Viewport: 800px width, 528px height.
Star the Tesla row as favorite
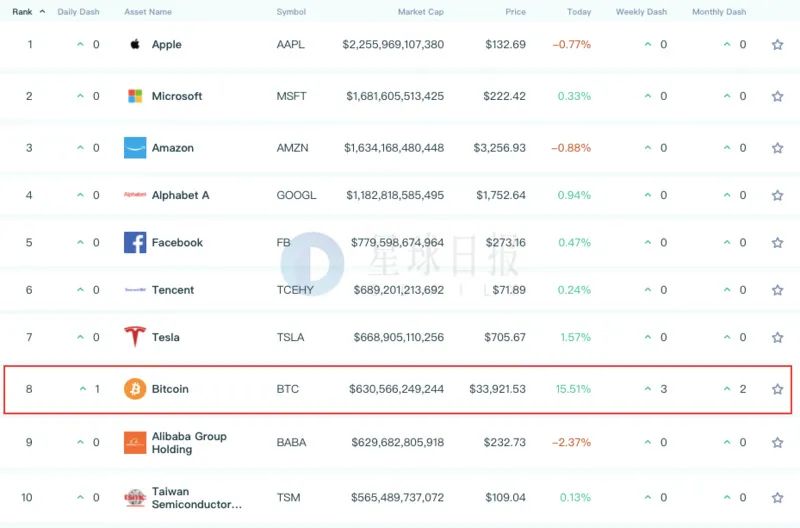coord(777,337)
